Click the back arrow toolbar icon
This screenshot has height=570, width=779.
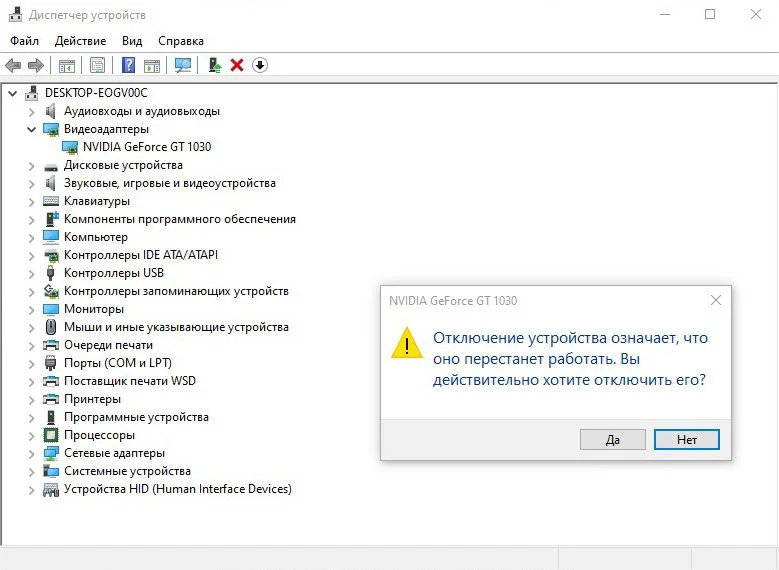pos(13,65)
